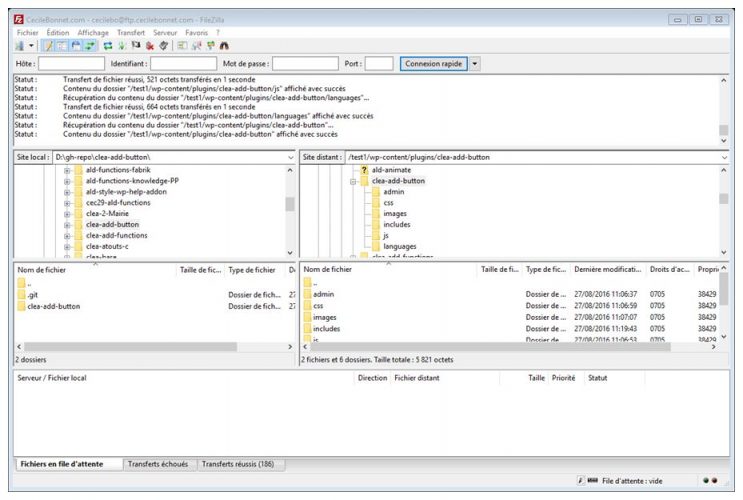Toggle the message log display icon
The width and height of the screenshot is (743, 500).
48,45
